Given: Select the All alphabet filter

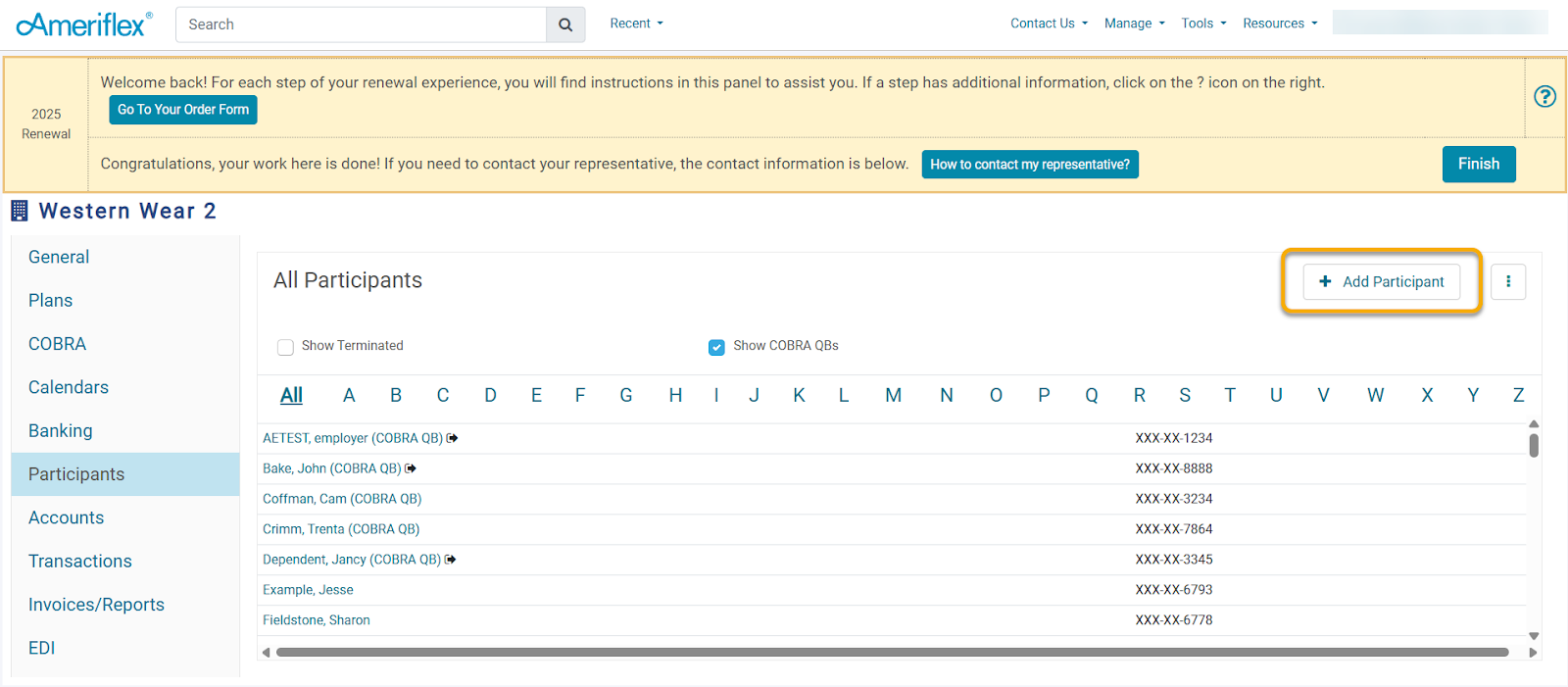Looking at the screenshot, I should tap(291, 395).
